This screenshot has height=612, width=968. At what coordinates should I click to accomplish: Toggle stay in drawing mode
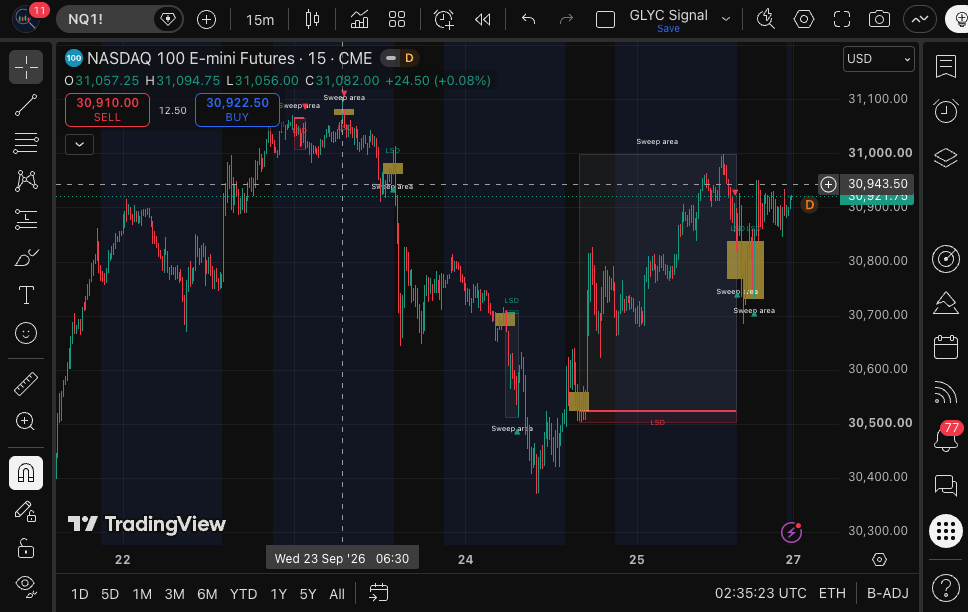(x=26, y=511)
